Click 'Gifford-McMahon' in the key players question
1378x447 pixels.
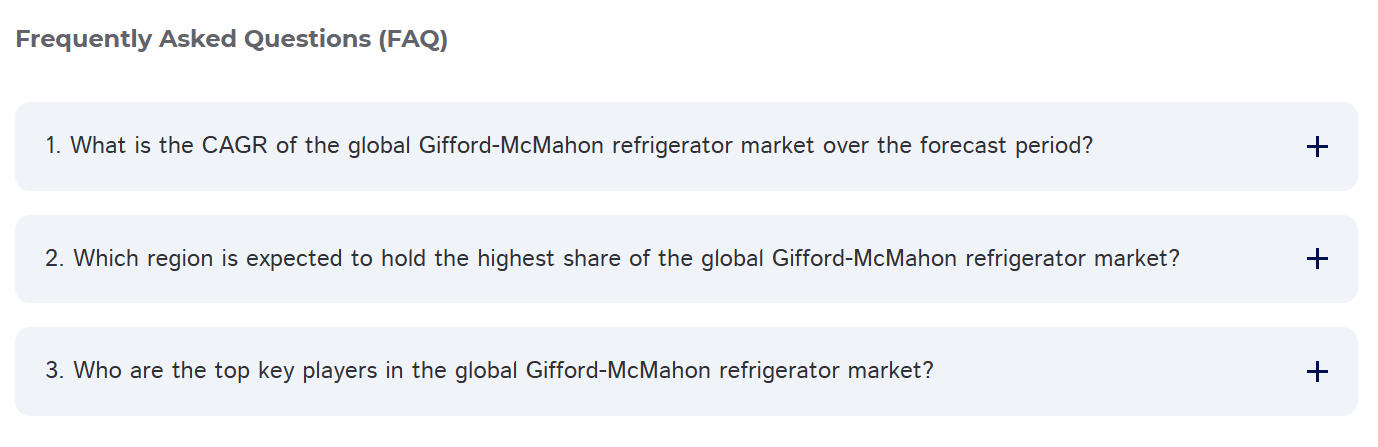(x=619, y=371)
